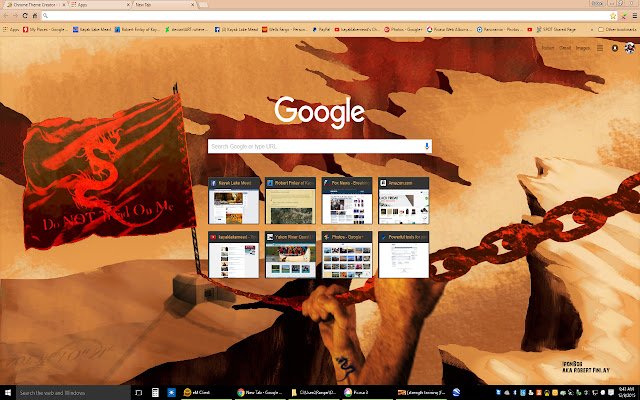Click the address bar

[x=327, y=16]
